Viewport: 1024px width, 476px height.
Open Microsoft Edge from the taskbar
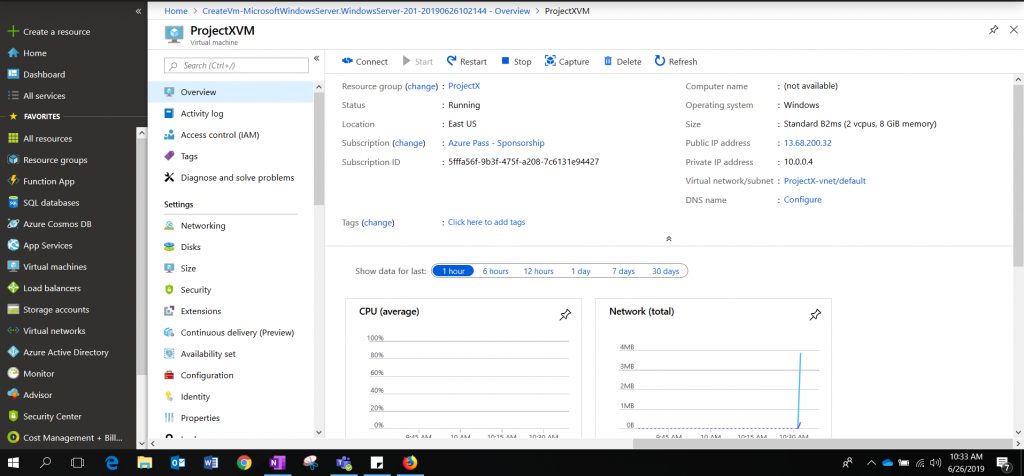coord(112,463)
